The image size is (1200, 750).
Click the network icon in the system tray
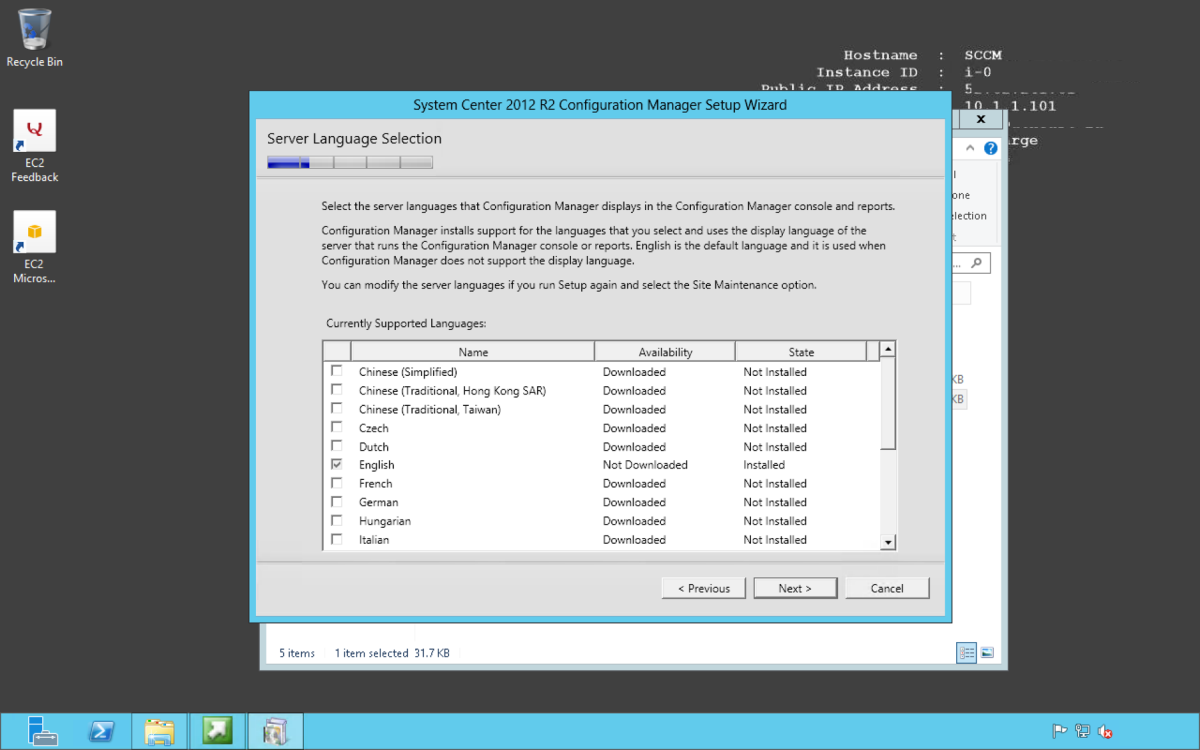point(1082,730)
